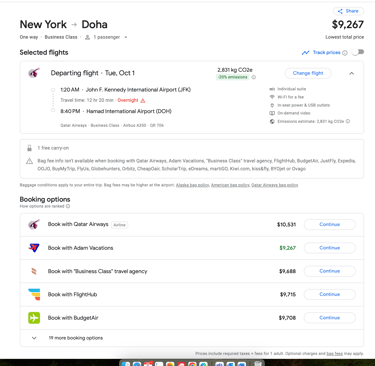This screenshot has height=366, width=375.
Task: Open the Qatar Airways bag policy link
Action: pos(275,185)
